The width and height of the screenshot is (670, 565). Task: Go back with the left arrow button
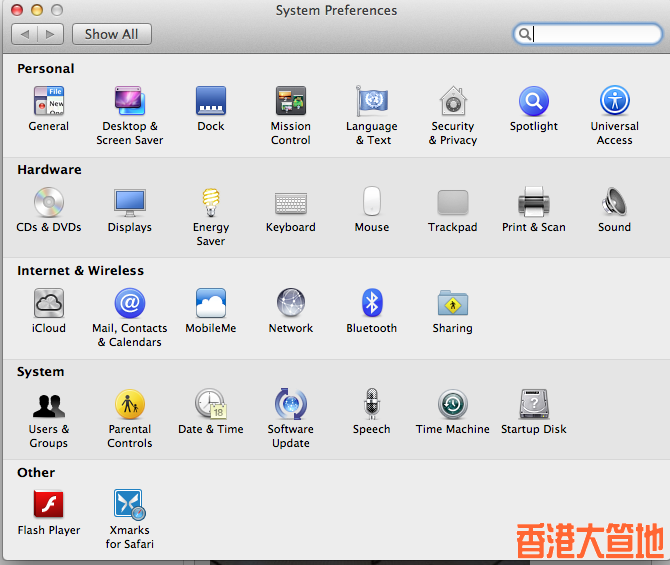click(x=25, y=34)
